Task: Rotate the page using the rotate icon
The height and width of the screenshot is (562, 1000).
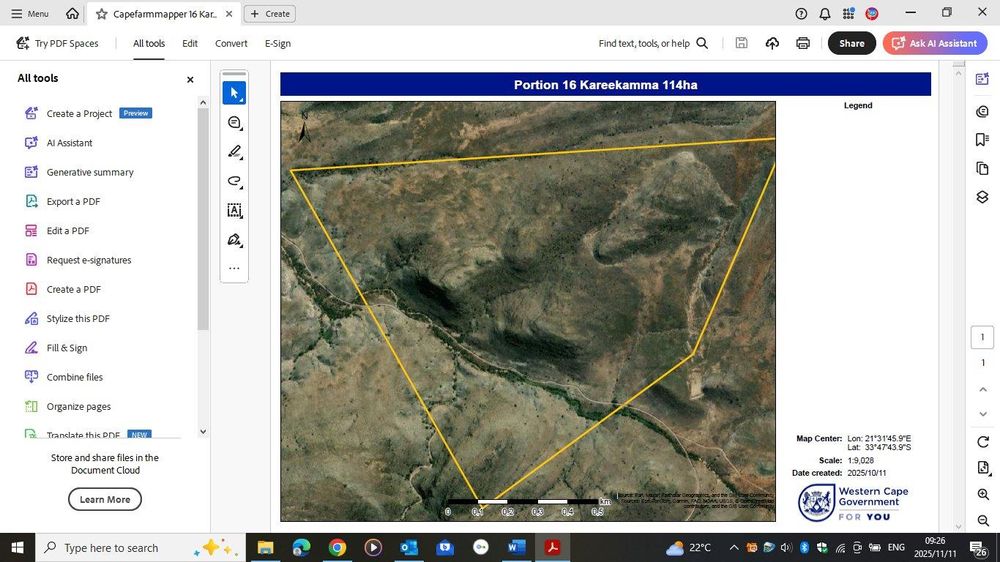Action: click(x=982, y=442)
